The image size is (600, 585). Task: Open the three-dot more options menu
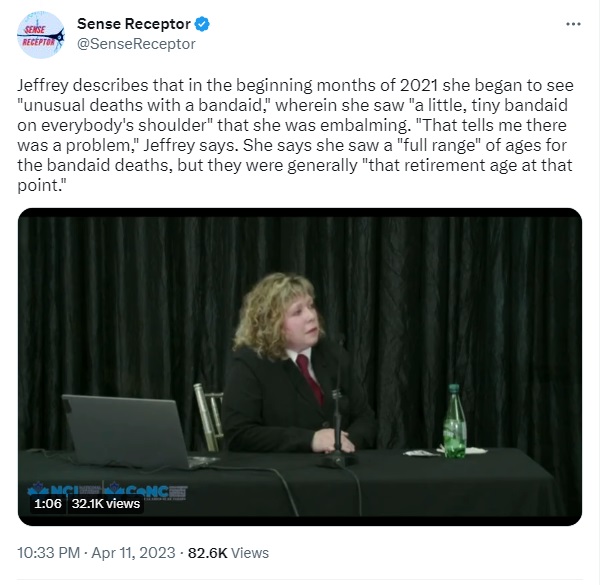click(x=573, y=24)
